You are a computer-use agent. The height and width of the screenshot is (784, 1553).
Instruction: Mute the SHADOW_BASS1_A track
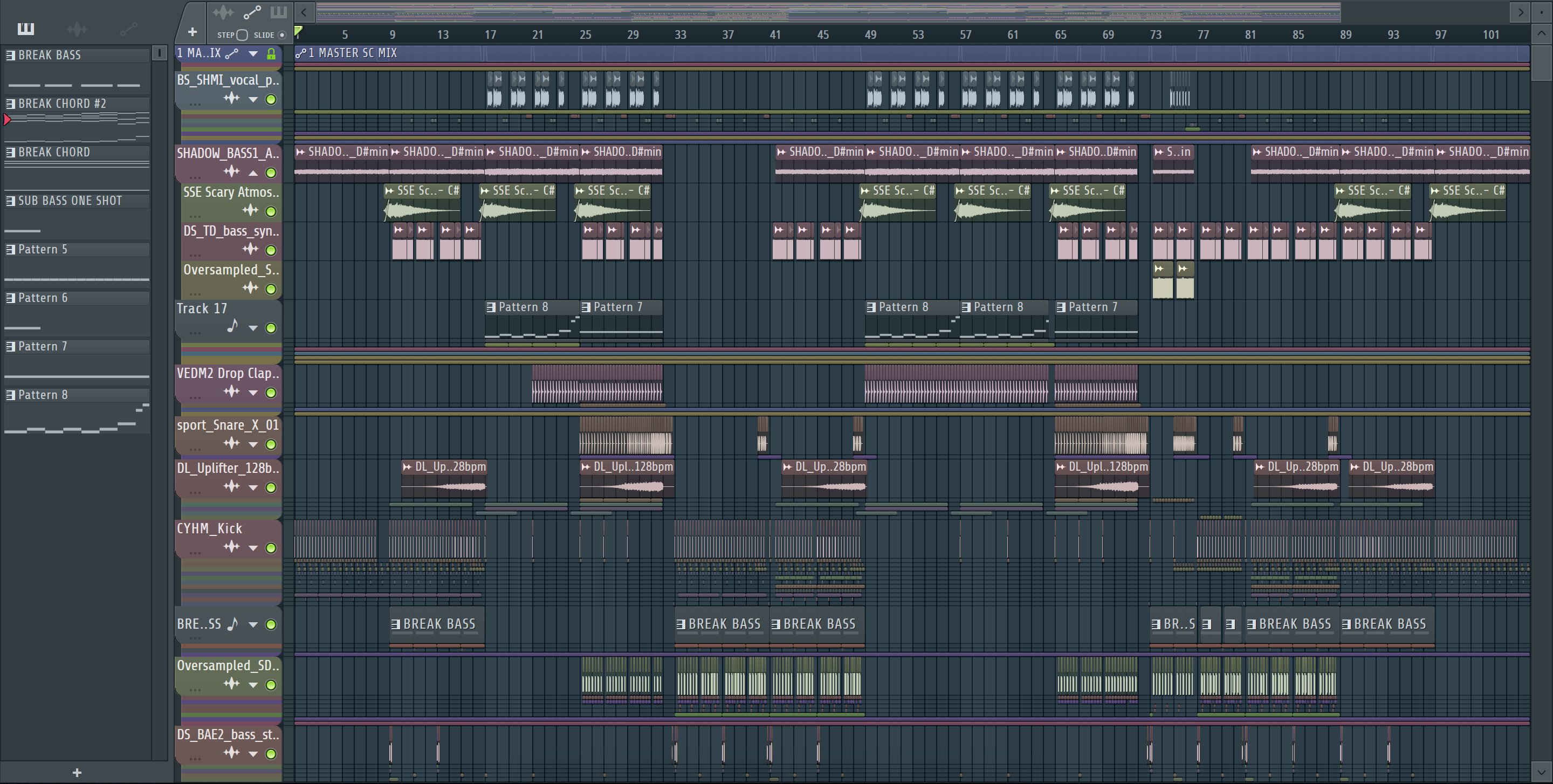(271, 173)
